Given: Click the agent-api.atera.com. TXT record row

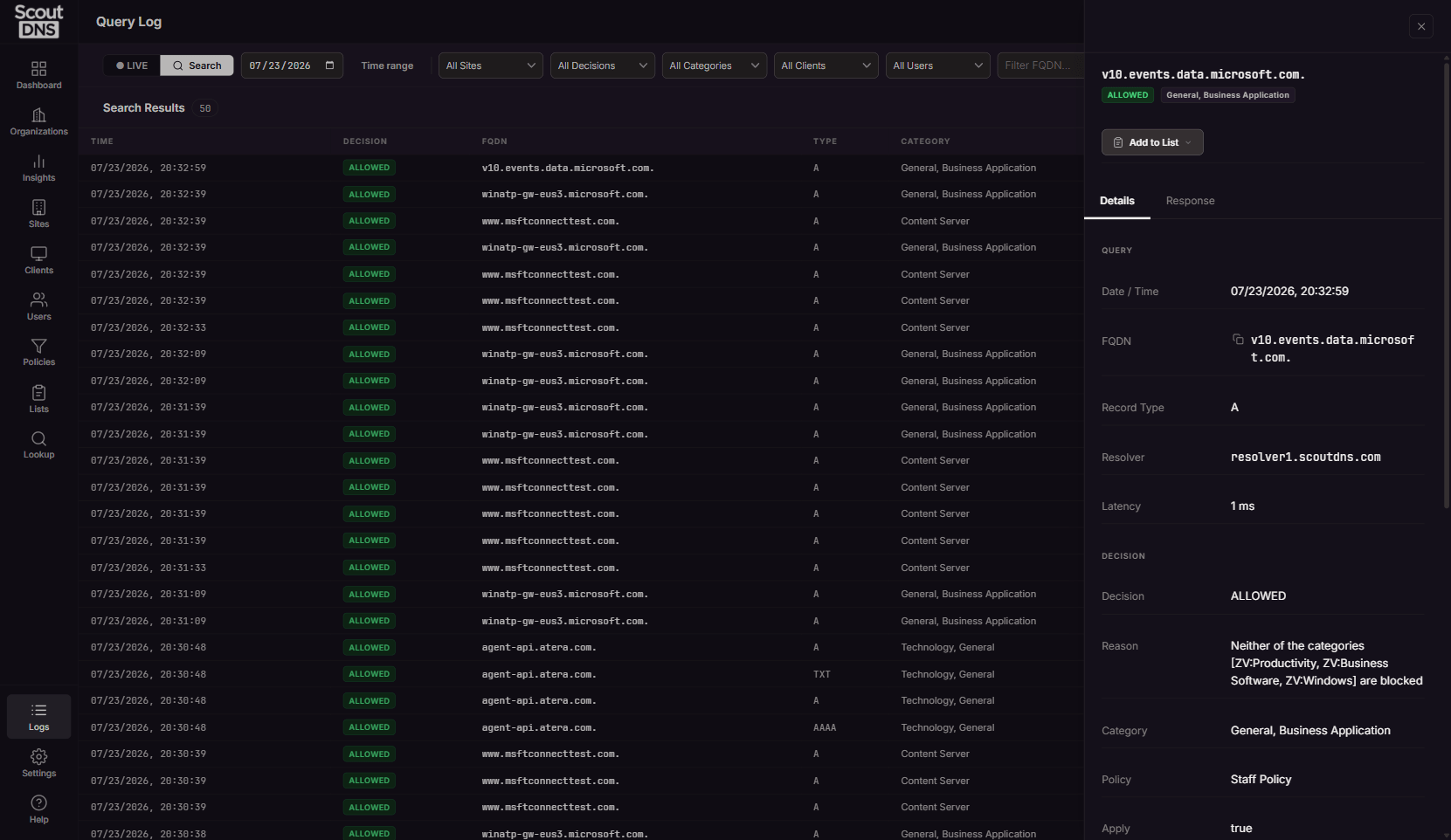Looking at the screenshot, I should coord(581,674).
